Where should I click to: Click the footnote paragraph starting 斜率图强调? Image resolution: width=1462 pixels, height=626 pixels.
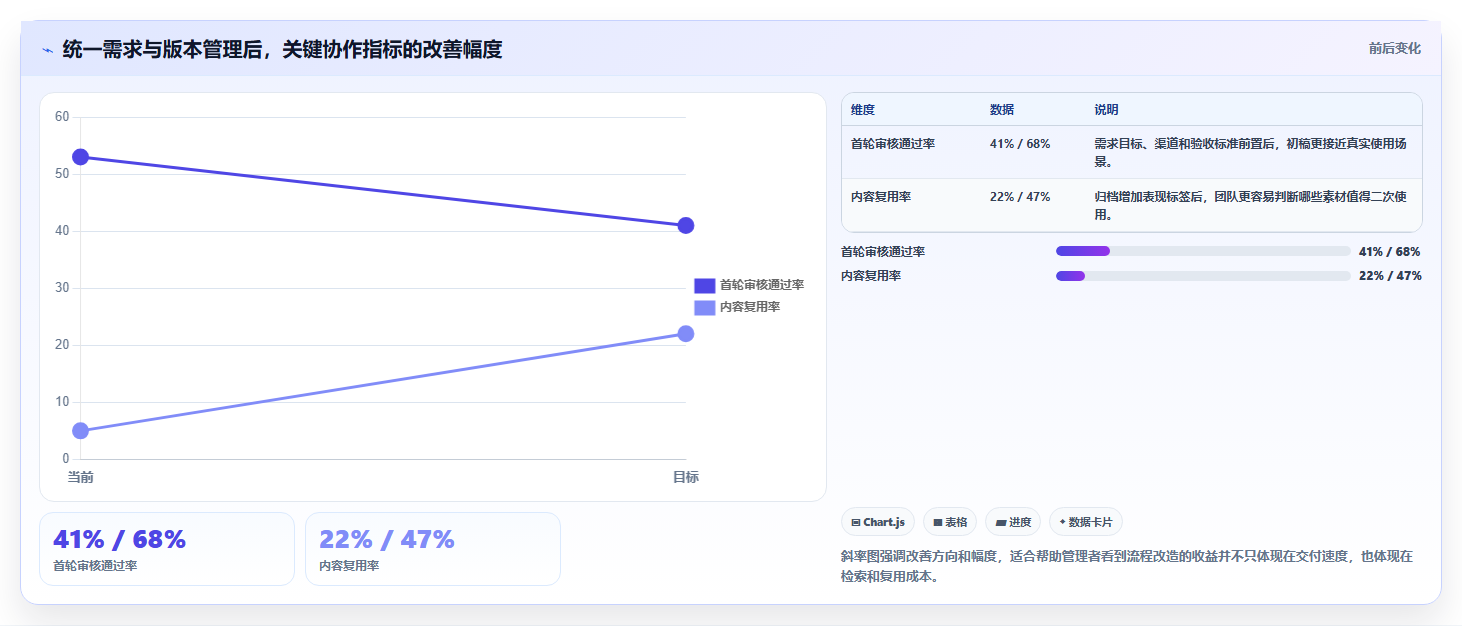[1128, 566]
